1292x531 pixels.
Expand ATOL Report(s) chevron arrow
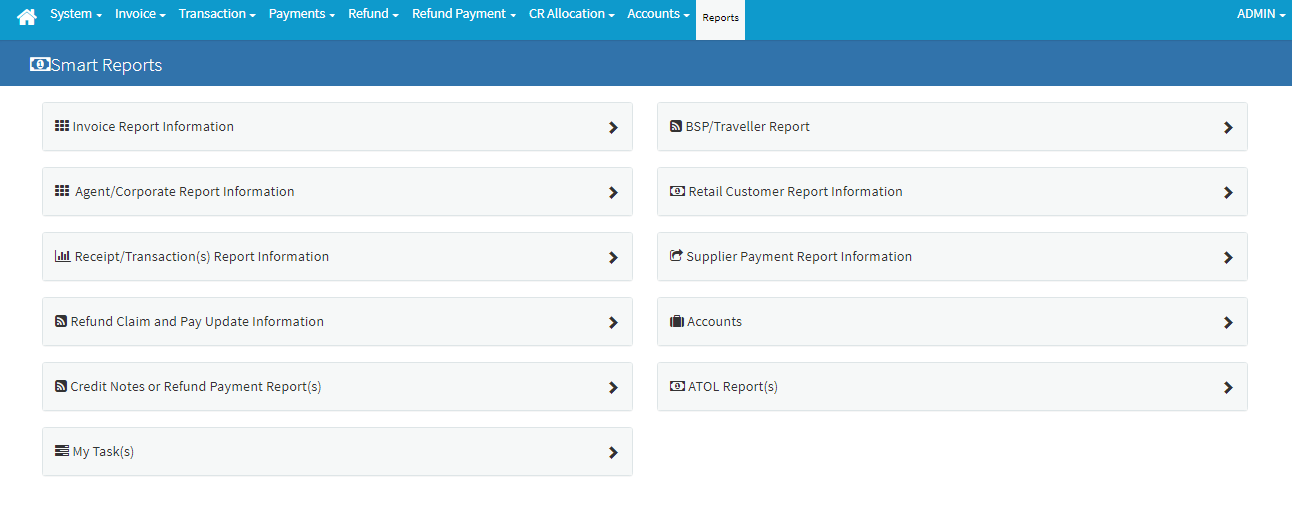point(1228,388)
